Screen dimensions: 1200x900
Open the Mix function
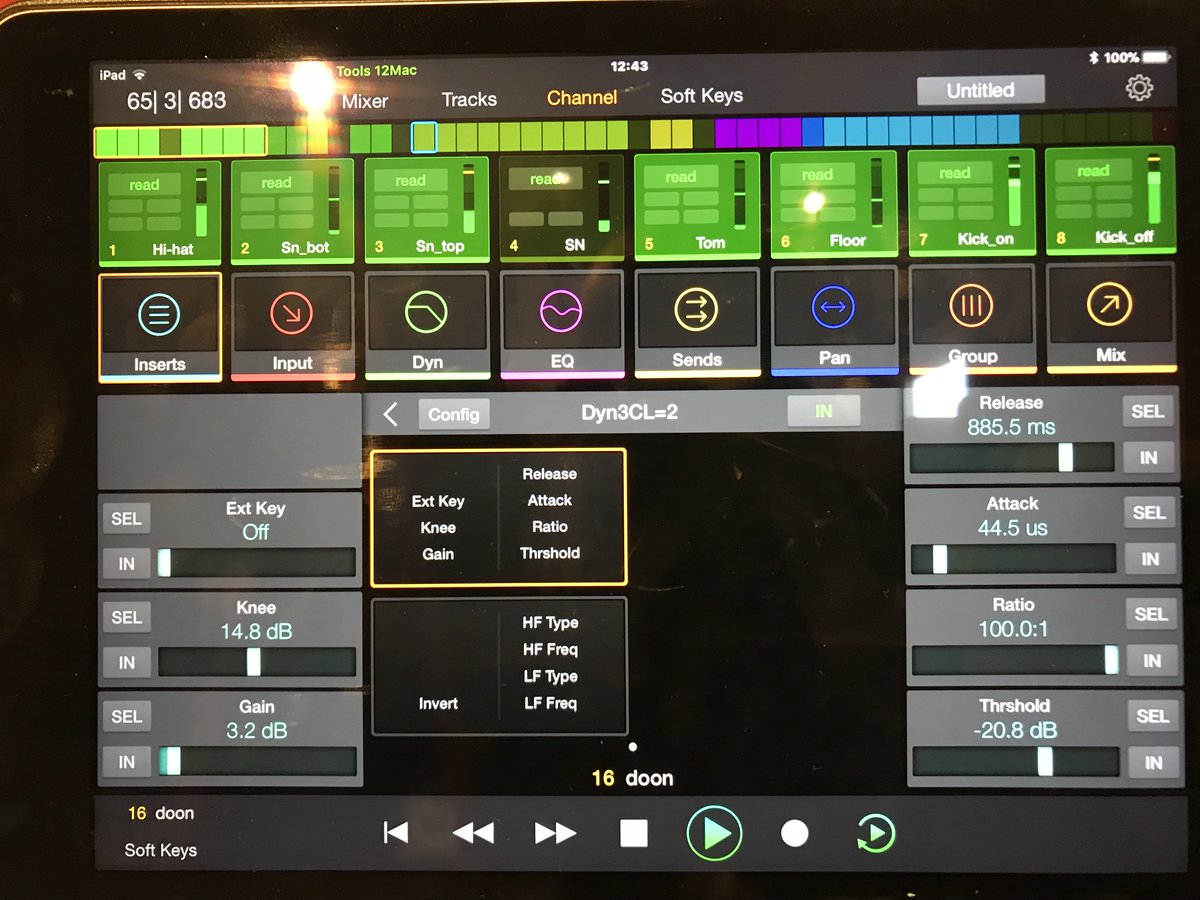[x=1110, y=318]
